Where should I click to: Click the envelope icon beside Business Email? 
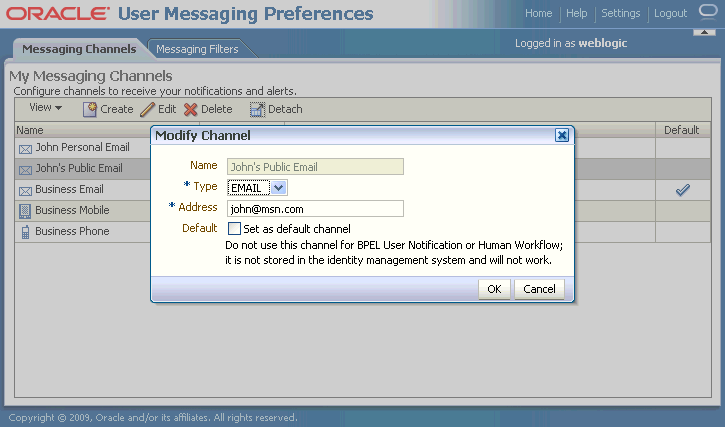25,191
